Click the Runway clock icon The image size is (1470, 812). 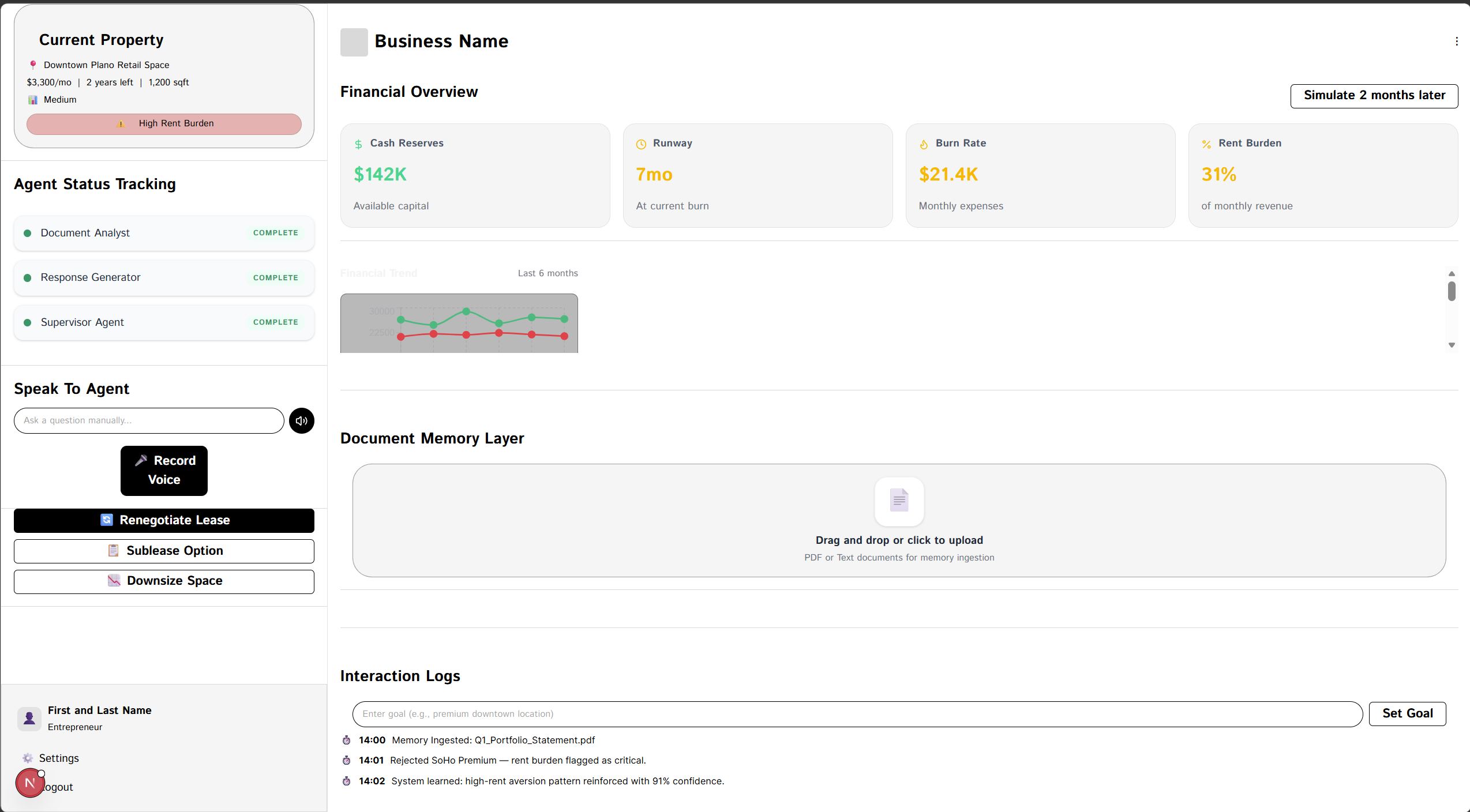(640, 144)
